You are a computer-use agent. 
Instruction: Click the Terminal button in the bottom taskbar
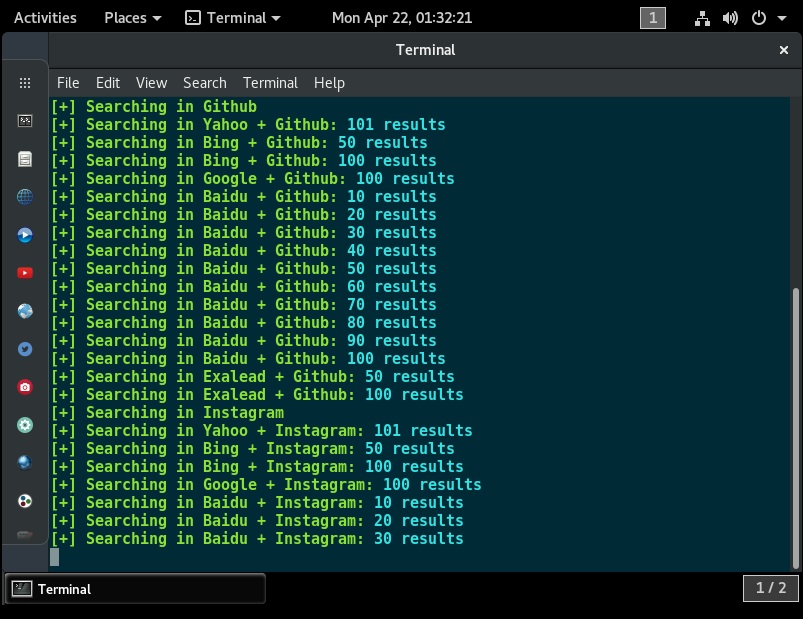pos(135,588)
